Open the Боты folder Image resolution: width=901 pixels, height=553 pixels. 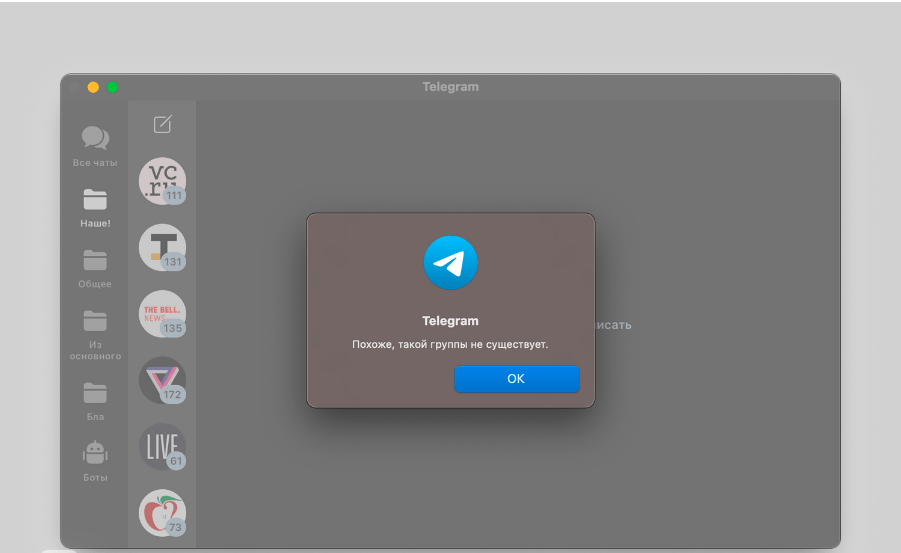[x=95, y=461]
